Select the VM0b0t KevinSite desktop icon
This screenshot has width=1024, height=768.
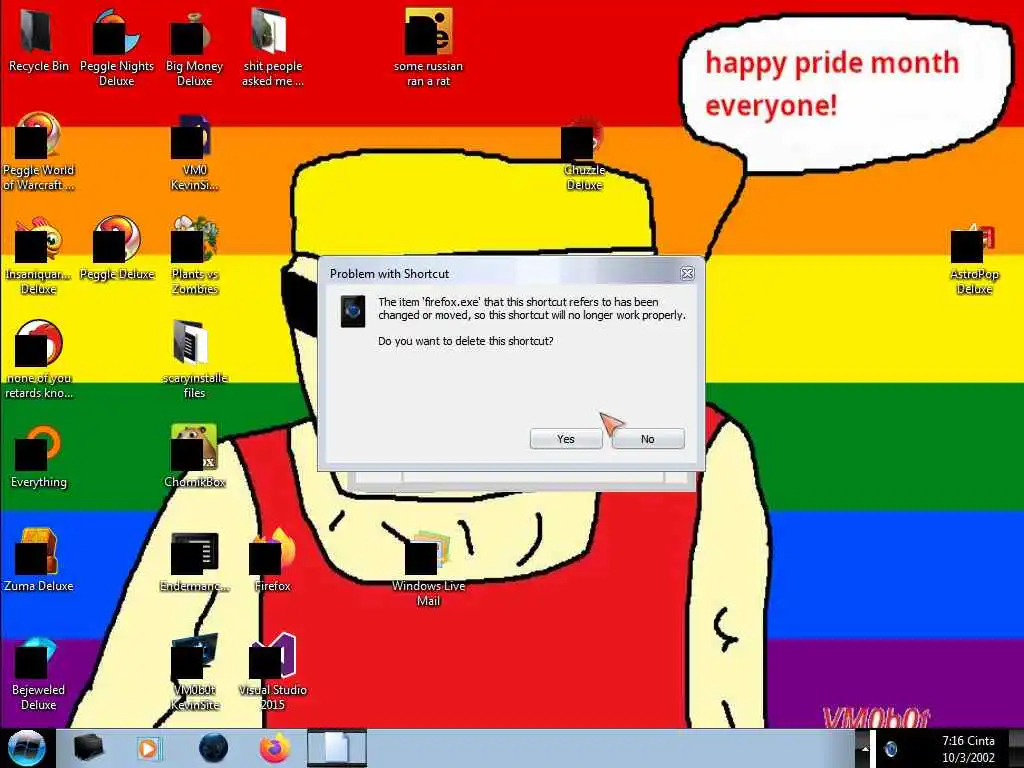[194, 673]
